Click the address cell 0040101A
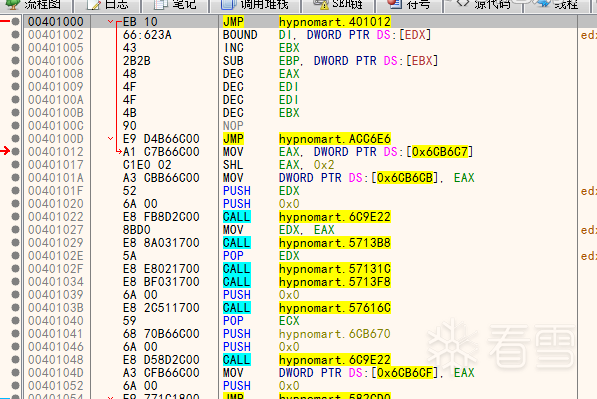 [56, 177]
